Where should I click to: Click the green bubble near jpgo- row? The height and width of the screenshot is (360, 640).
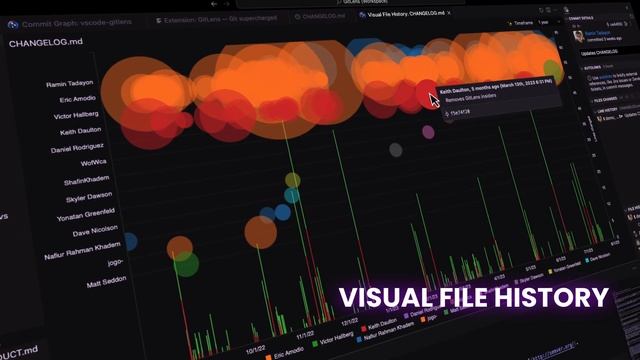[186, 264]
